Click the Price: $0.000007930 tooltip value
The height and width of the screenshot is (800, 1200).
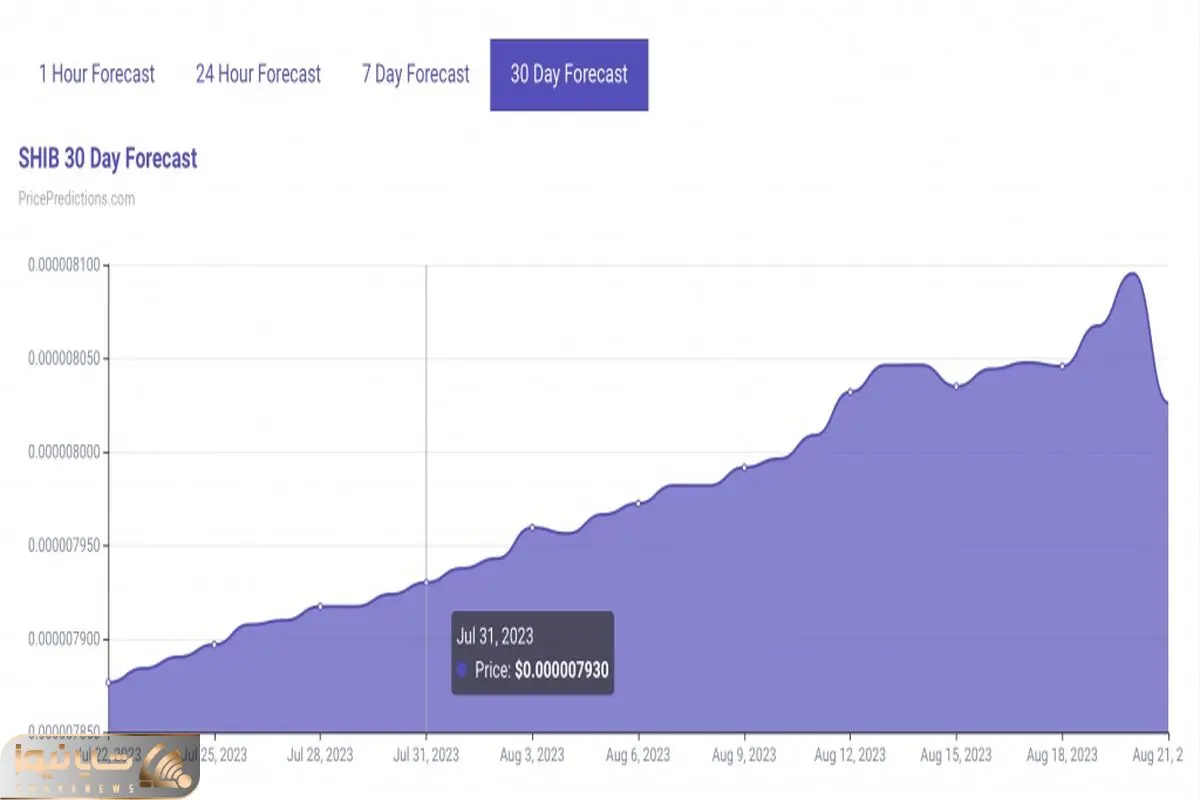pos(542,671)
